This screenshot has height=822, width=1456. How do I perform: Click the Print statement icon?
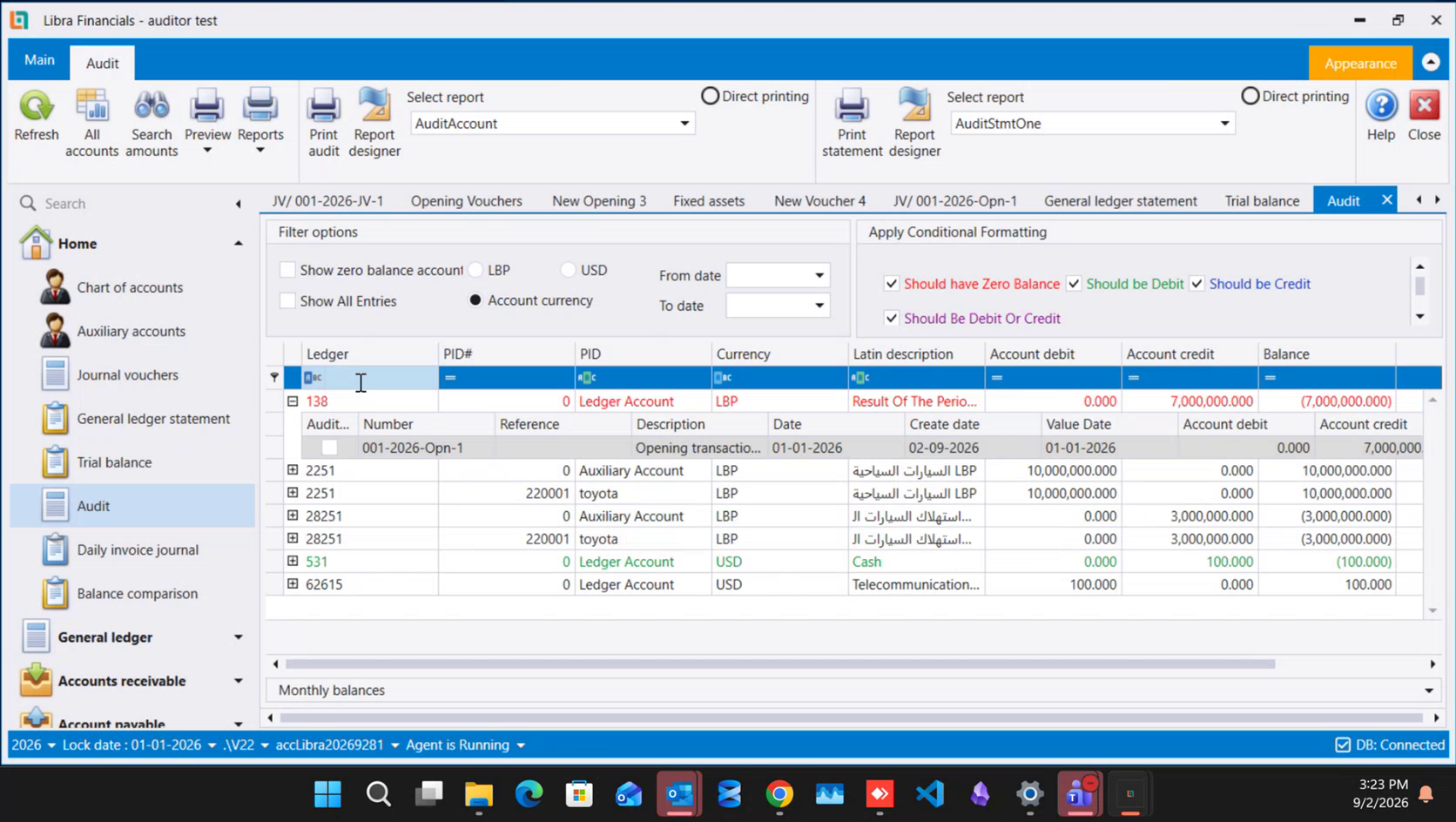click(x=852, y=106)
